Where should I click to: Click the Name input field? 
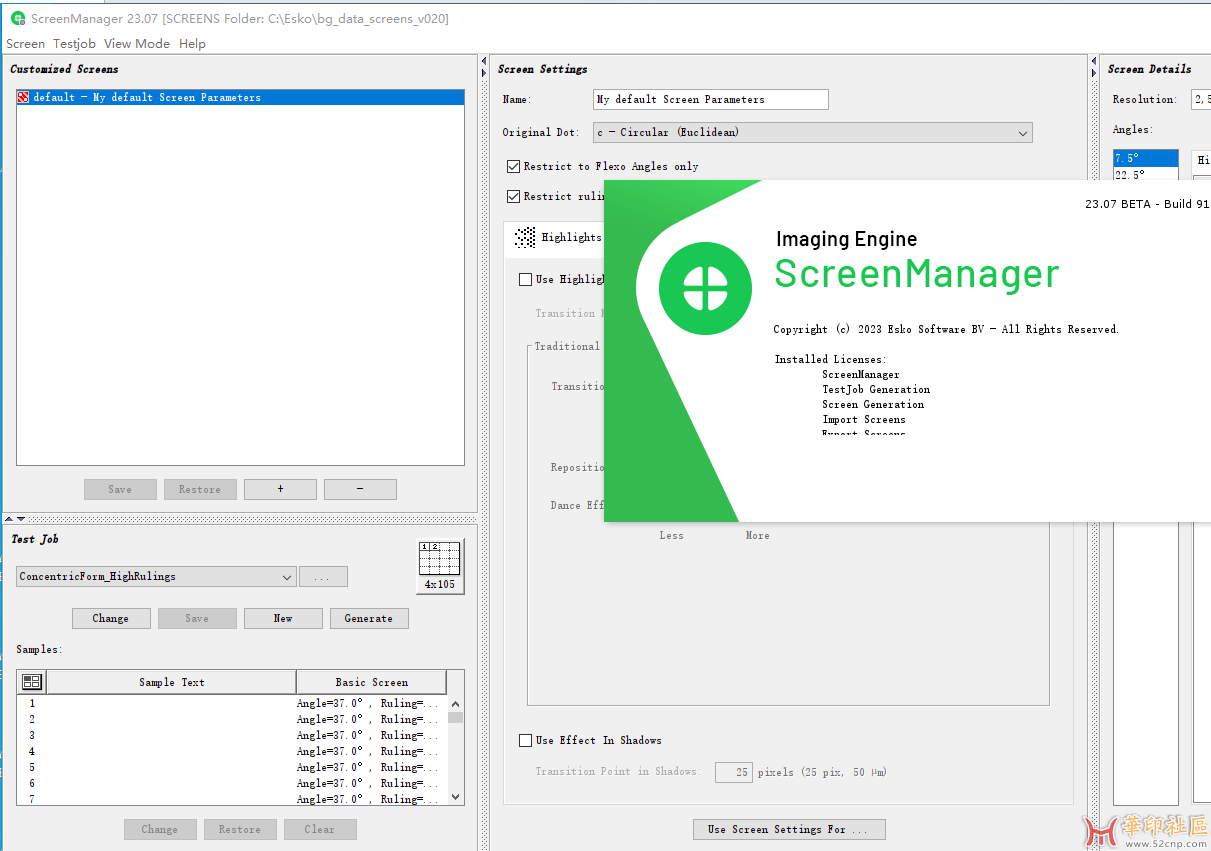(x=711, y=99)
